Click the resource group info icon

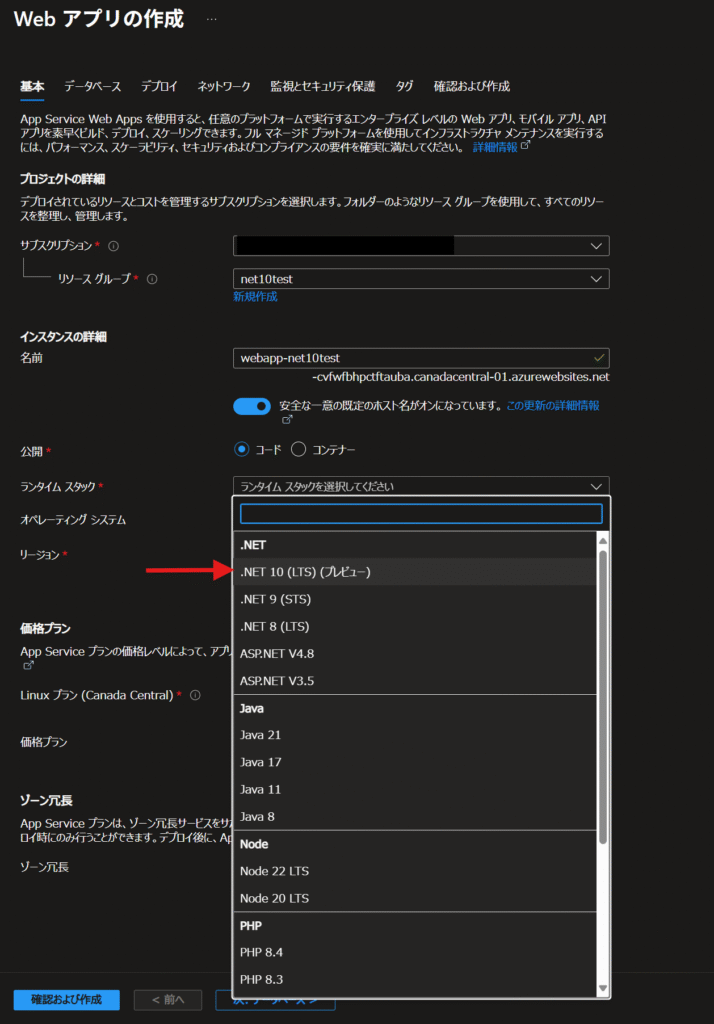tap(152, 279)
